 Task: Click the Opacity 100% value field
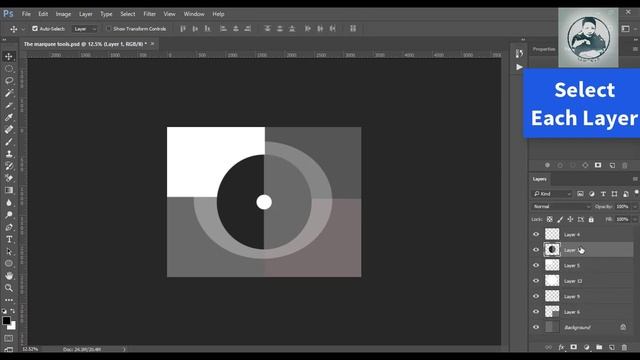click(x=622, y=207)
